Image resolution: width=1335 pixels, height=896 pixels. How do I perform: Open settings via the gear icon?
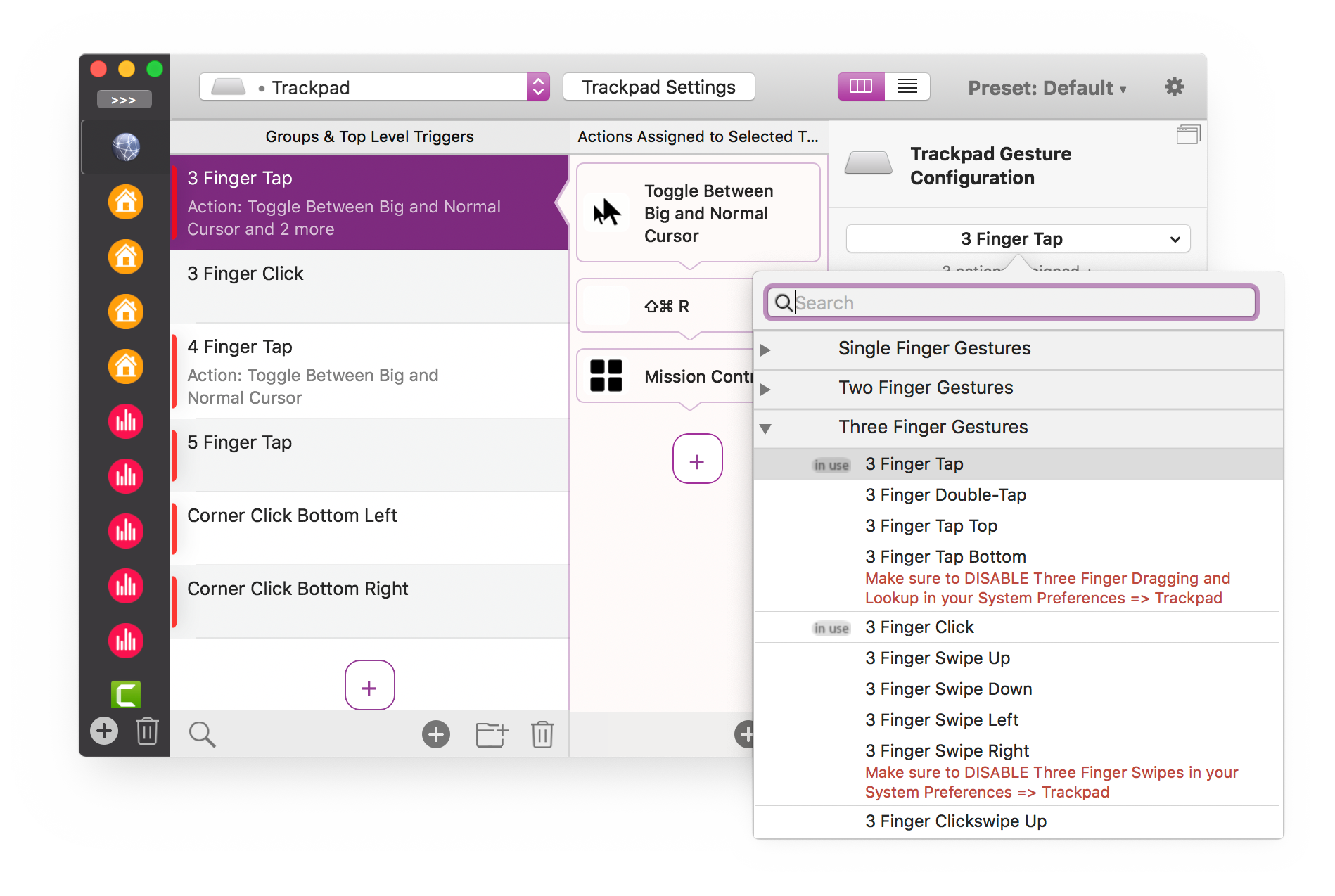pyautogui.click(x=1174, y=87)
